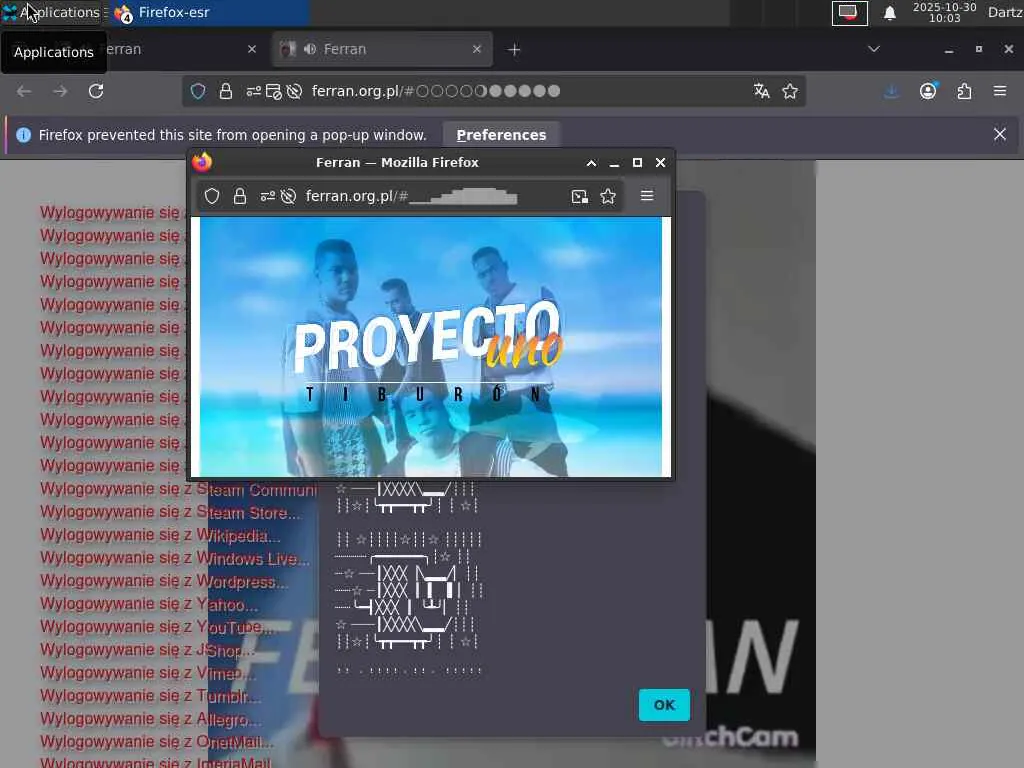Viewport: 1024px width, 768px height.
Task: Click the blocked pop-up icon in main address bar
Action: 274,91
